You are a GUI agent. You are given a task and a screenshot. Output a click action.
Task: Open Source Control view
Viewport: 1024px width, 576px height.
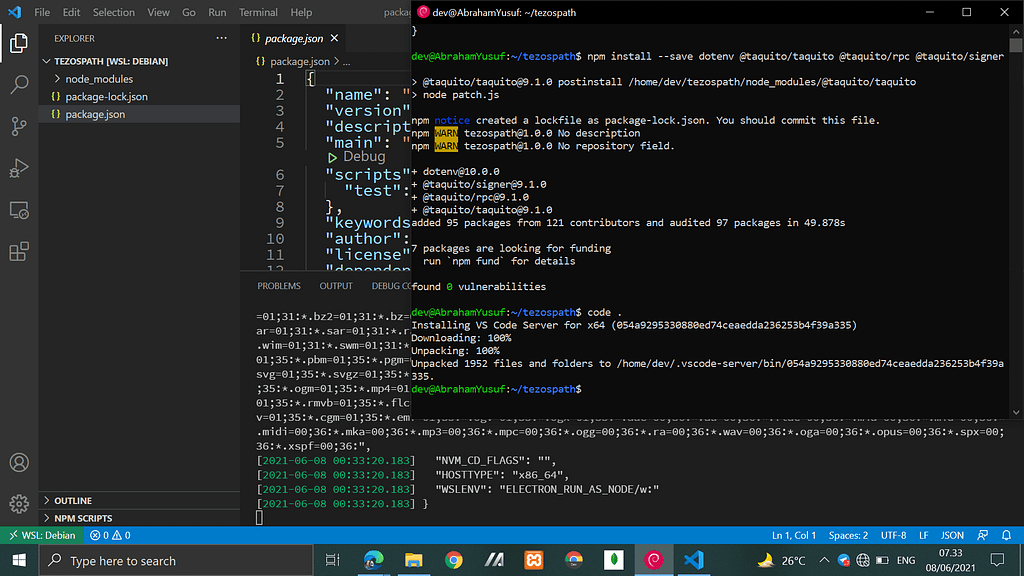(x=19, y=126)
